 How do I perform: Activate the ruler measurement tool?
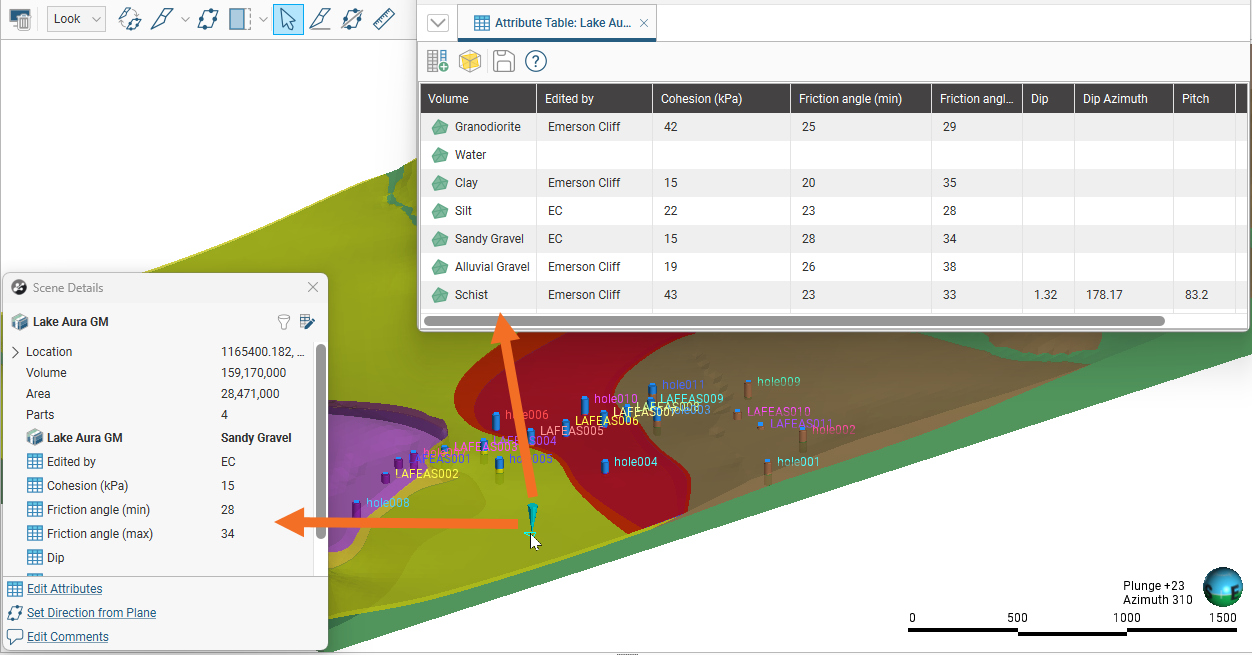pos(383,19)
